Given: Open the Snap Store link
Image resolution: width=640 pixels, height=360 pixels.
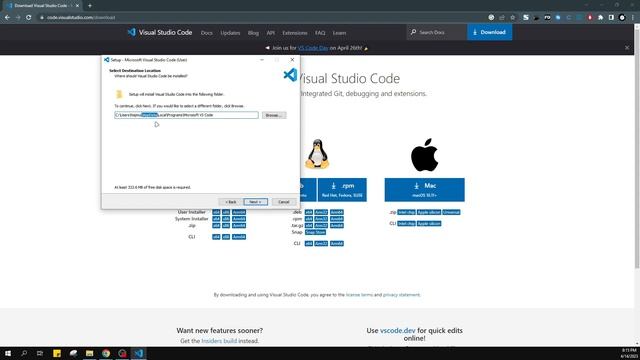Looking at the screenshot, I should (x=315, y=232).
